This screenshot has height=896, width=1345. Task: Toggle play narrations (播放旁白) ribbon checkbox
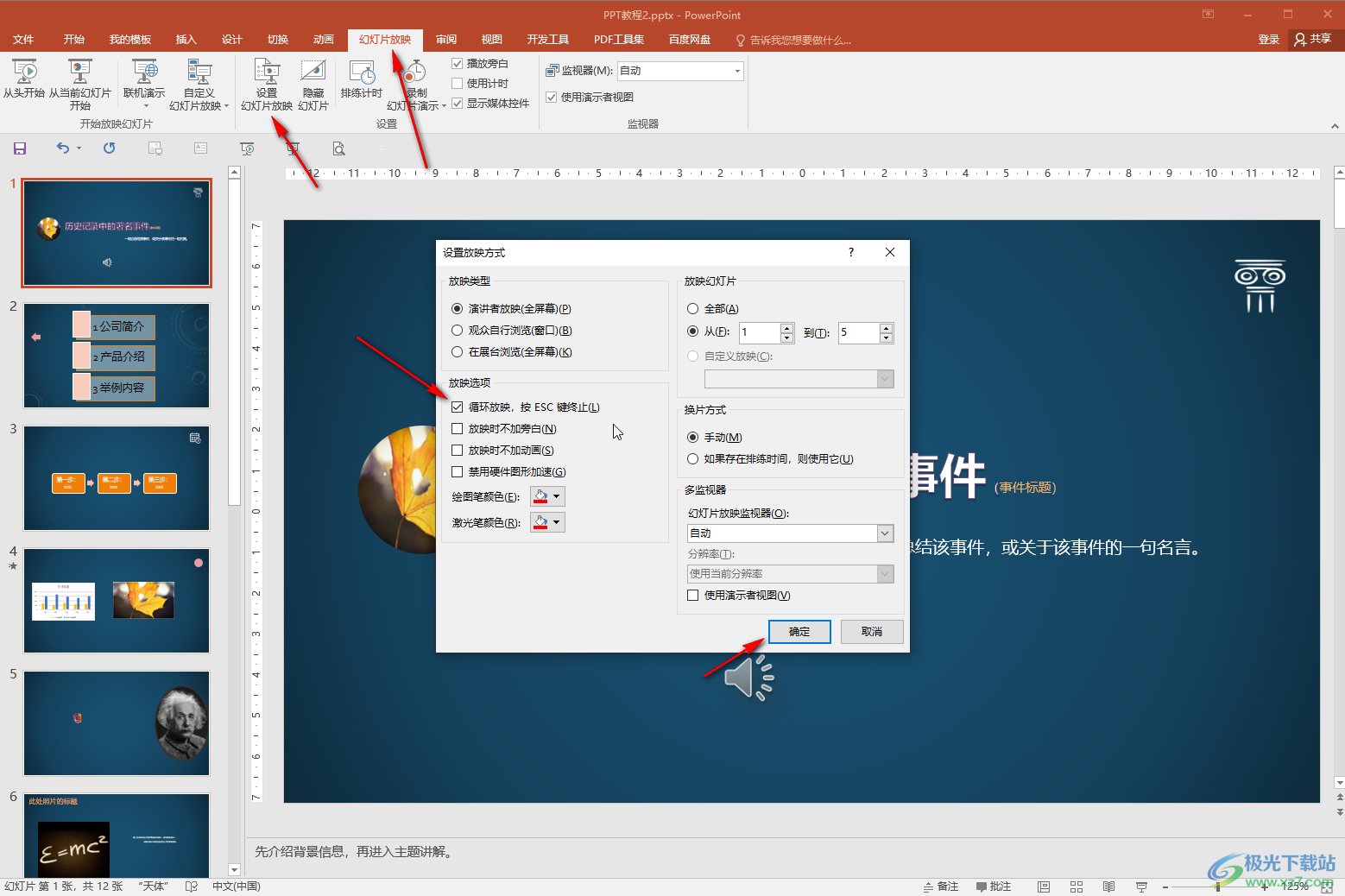(x=458, y=64)
